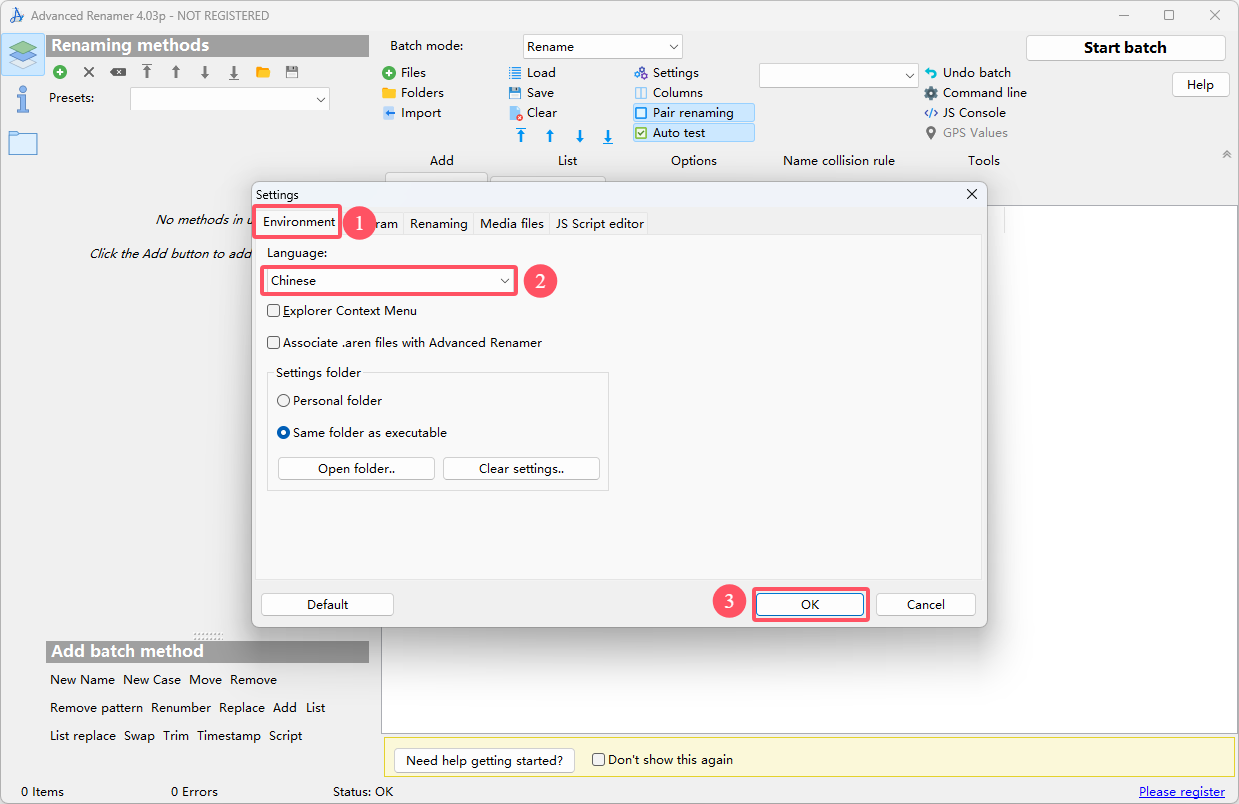This screenshot has width=1239, height=804.
Task: Collapse the ribbon with the chevron
Action: [x=1227, y=154]
